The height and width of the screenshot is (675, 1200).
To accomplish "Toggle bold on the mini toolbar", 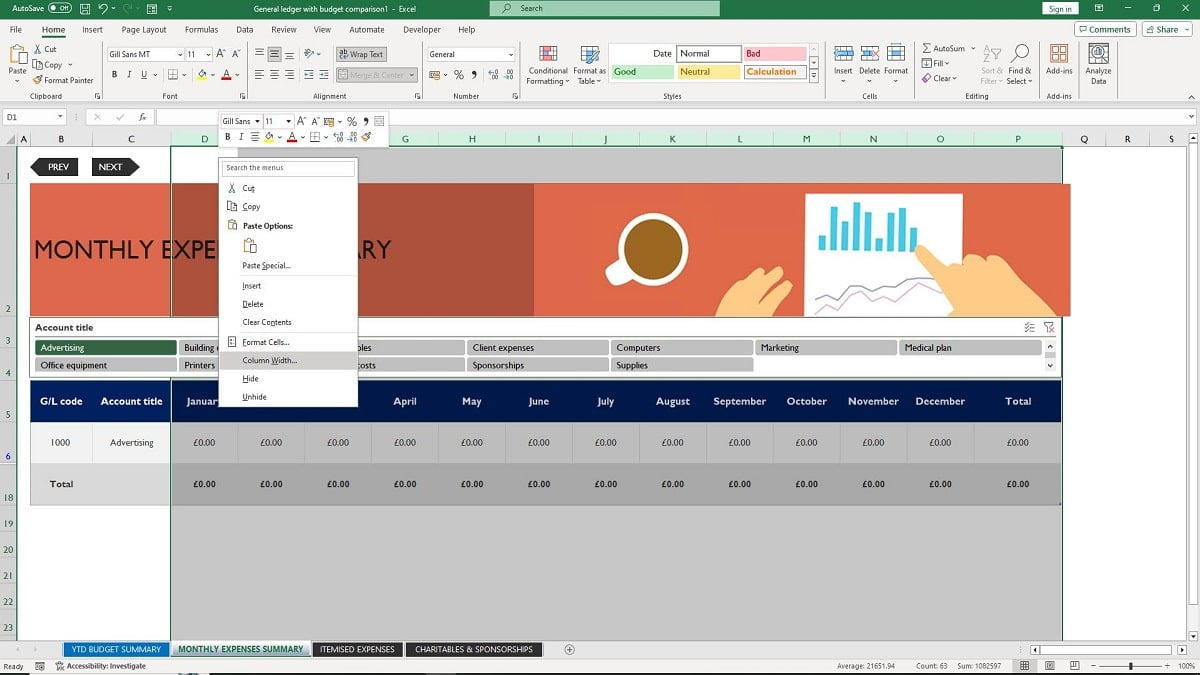I will 227,137.
